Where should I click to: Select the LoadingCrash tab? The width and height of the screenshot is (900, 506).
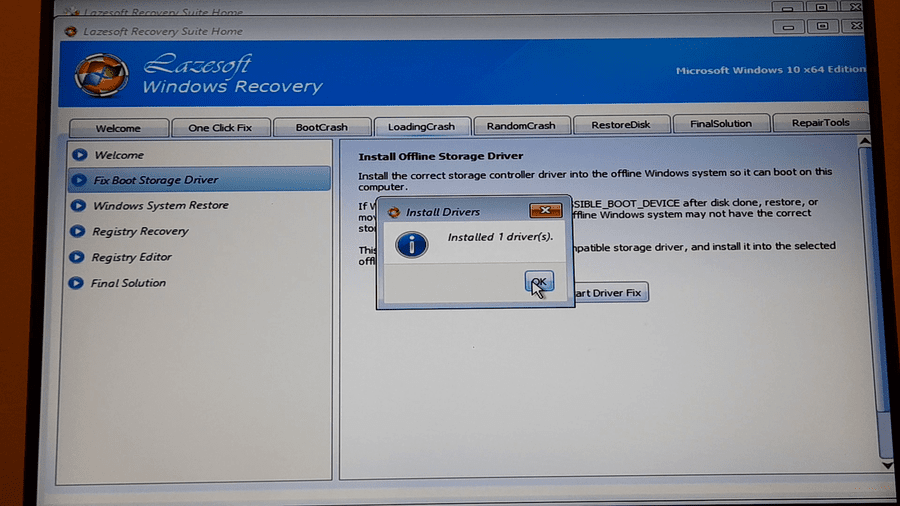pyautogui.click(x=421, y=126)
